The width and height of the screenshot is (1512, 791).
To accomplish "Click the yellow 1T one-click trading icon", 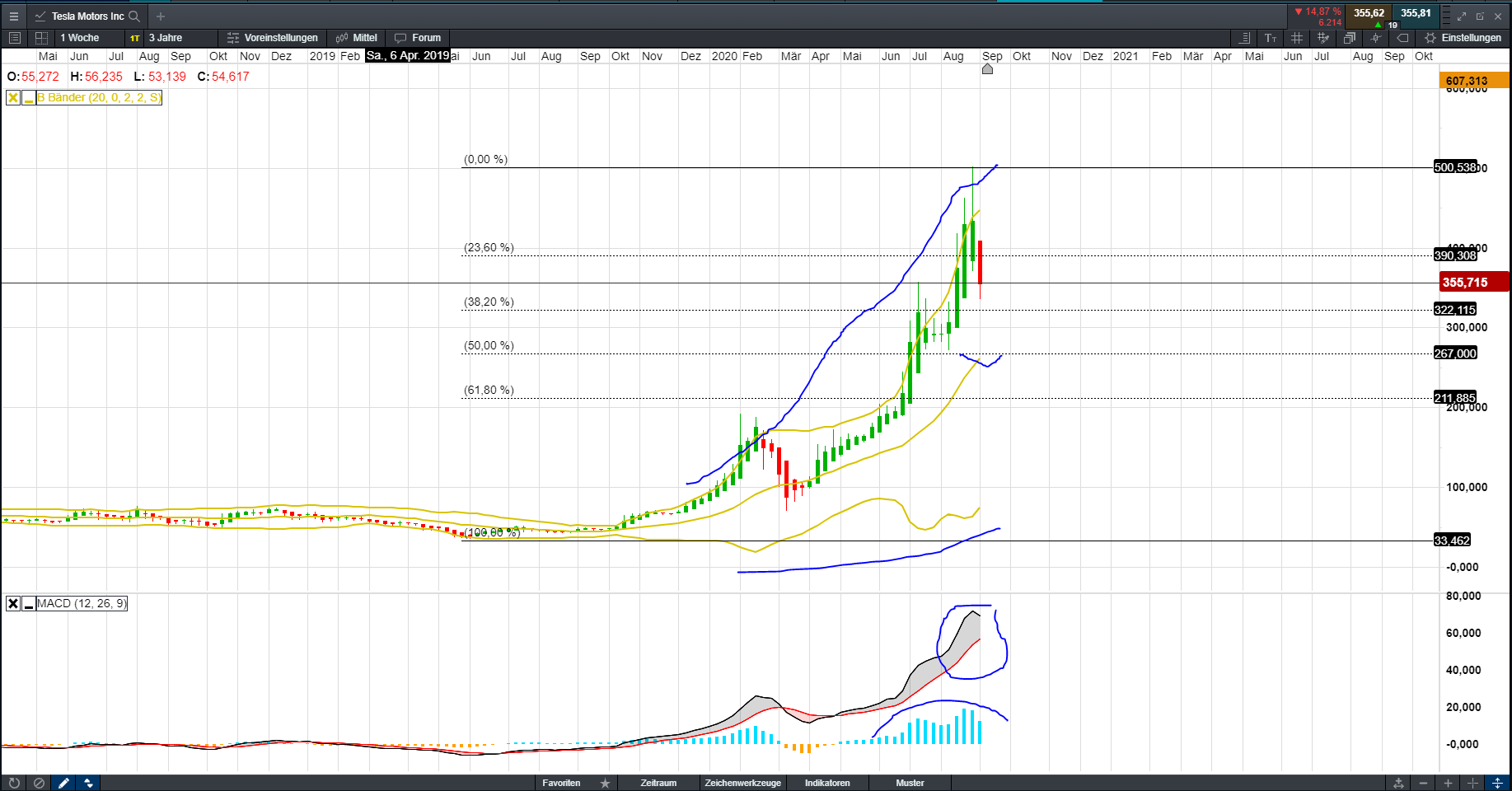I will point(135,38).
